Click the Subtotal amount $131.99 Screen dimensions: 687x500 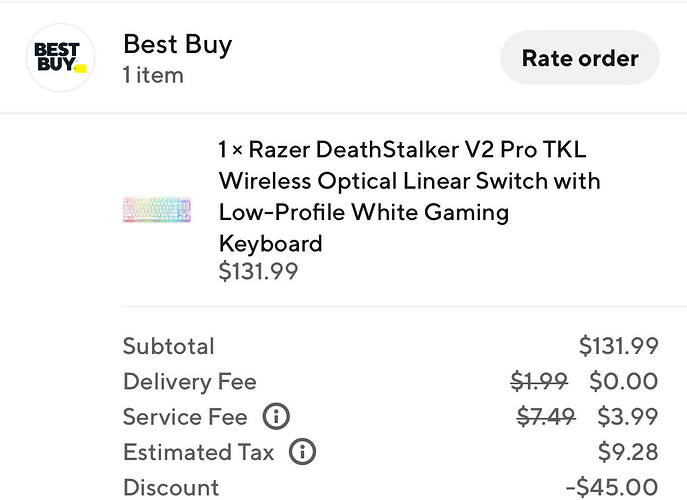618,346
